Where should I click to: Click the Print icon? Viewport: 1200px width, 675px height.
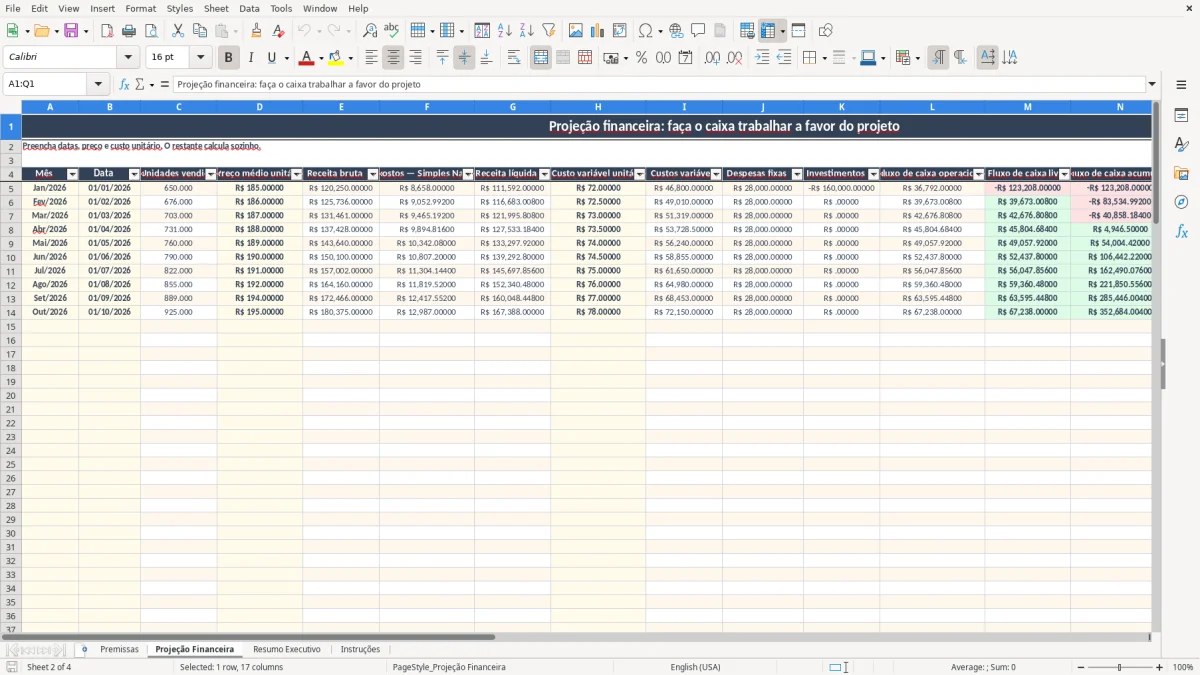point(129,31)
